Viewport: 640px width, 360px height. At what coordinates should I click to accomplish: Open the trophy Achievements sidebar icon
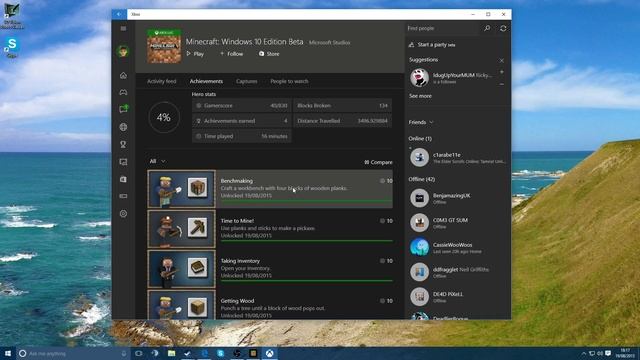click(123, 144)
